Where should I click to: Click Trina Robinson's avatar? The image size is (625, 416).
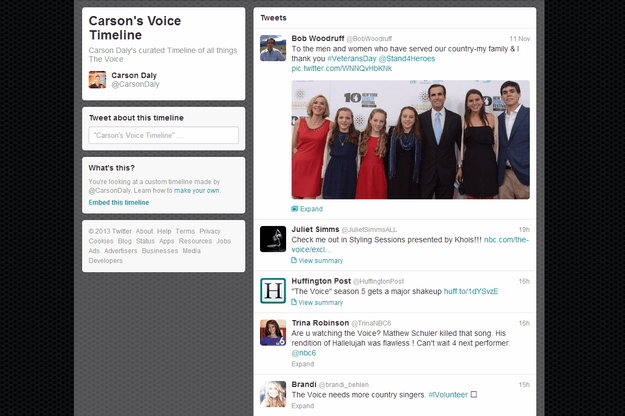tap(273, 332)
